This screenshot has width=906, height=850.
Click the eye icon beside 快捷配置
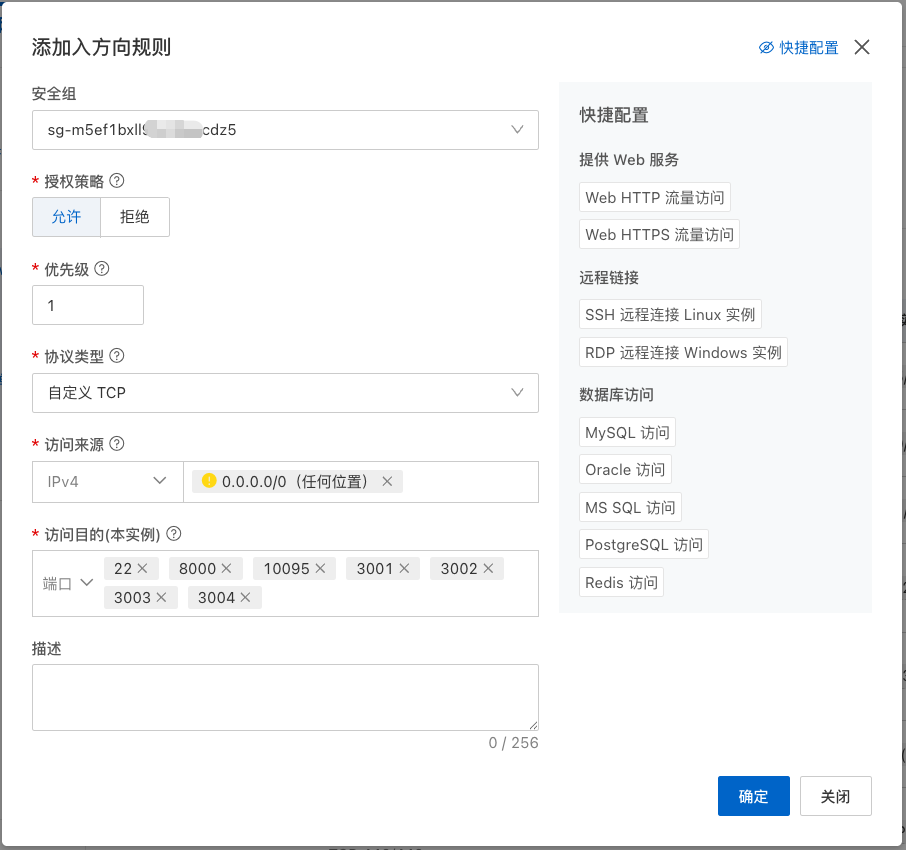coord(766,47)
